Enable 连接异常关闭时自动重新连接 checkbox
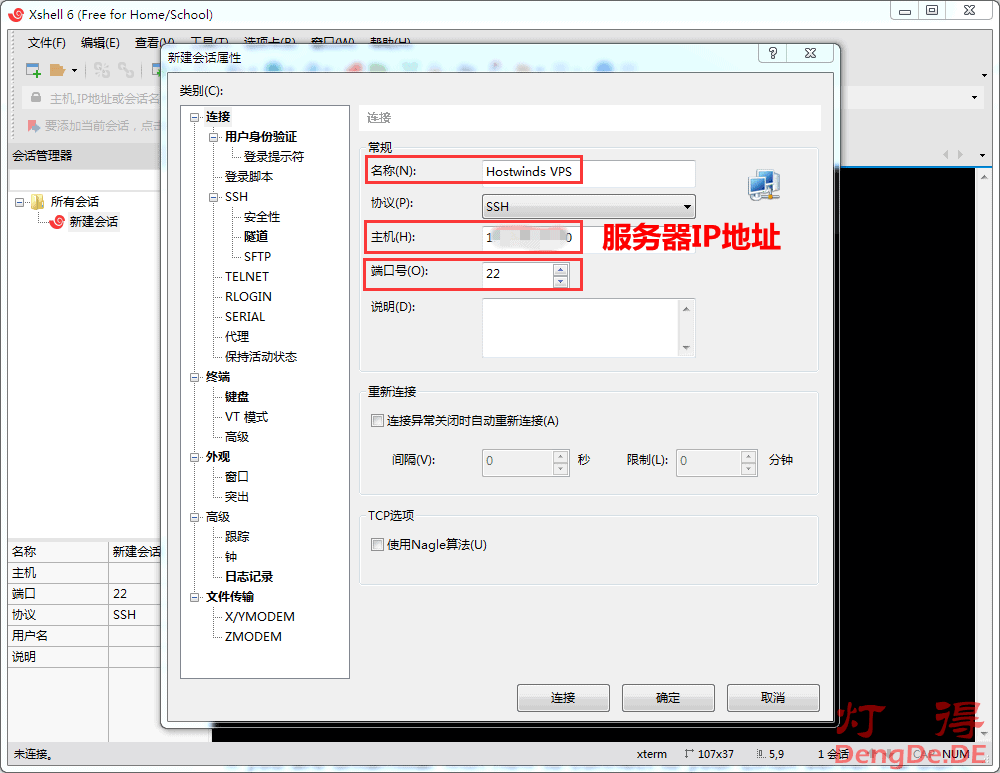The width and height of the screenshot is (1000, 773). click(x=377, y=421)
